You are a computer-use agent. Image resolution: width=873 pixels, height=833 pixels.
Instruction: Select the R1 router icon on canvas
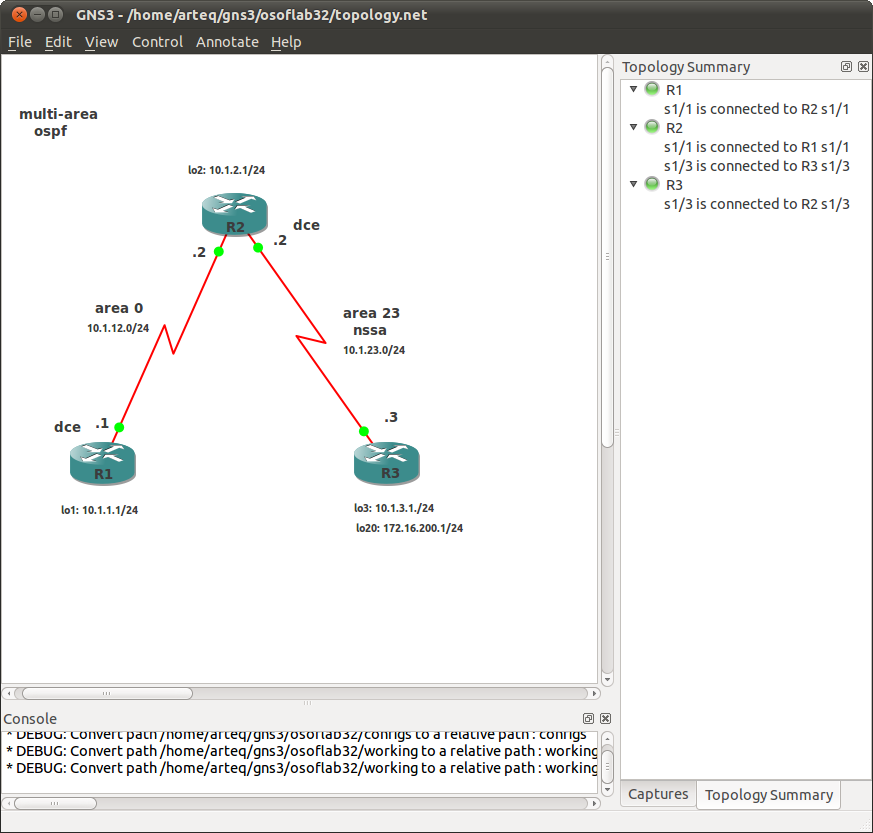102,463
